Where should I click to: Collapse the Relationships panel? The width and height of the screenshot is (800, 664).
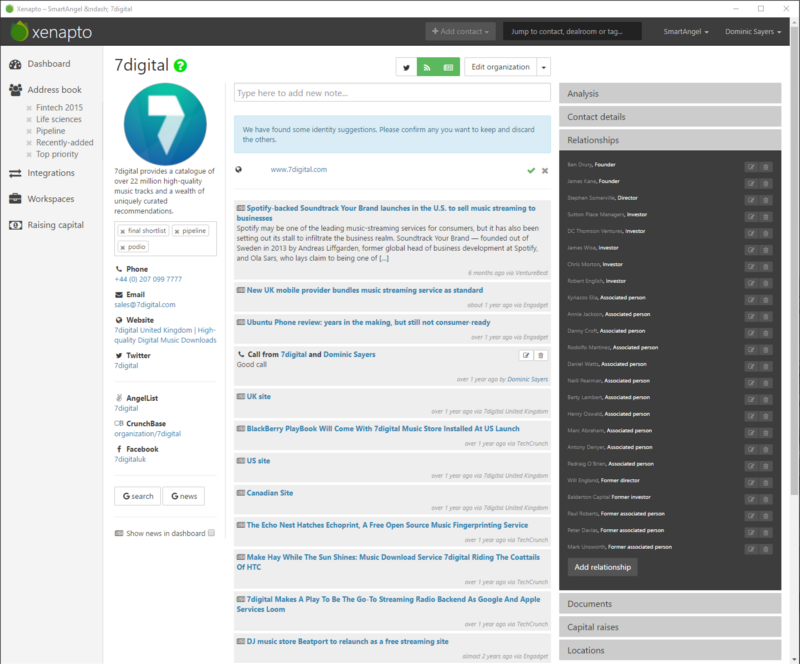click(670, 140)
